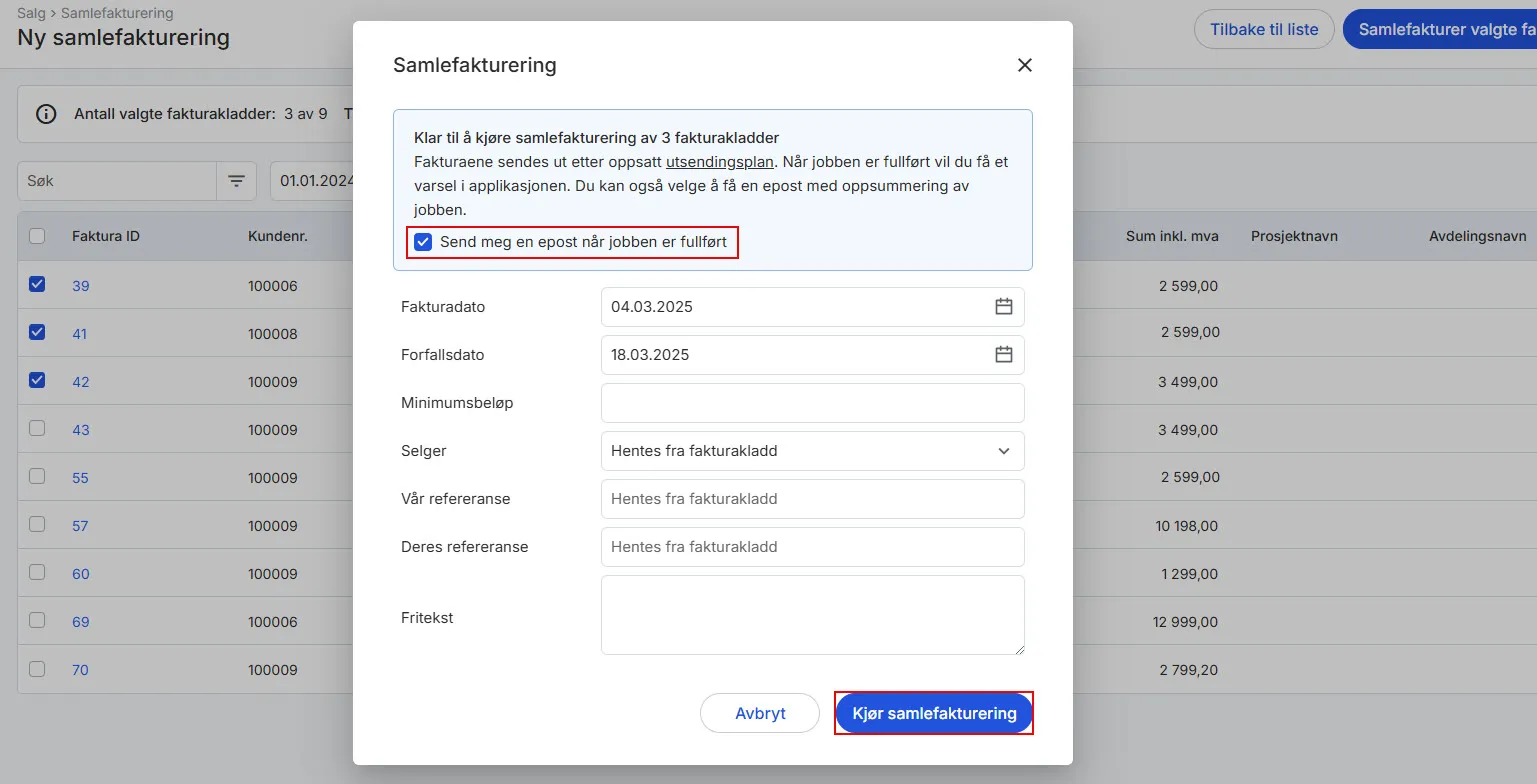The image size is (1537, 784).
Task: Click Tilbake til liste
Action: 1263,29
